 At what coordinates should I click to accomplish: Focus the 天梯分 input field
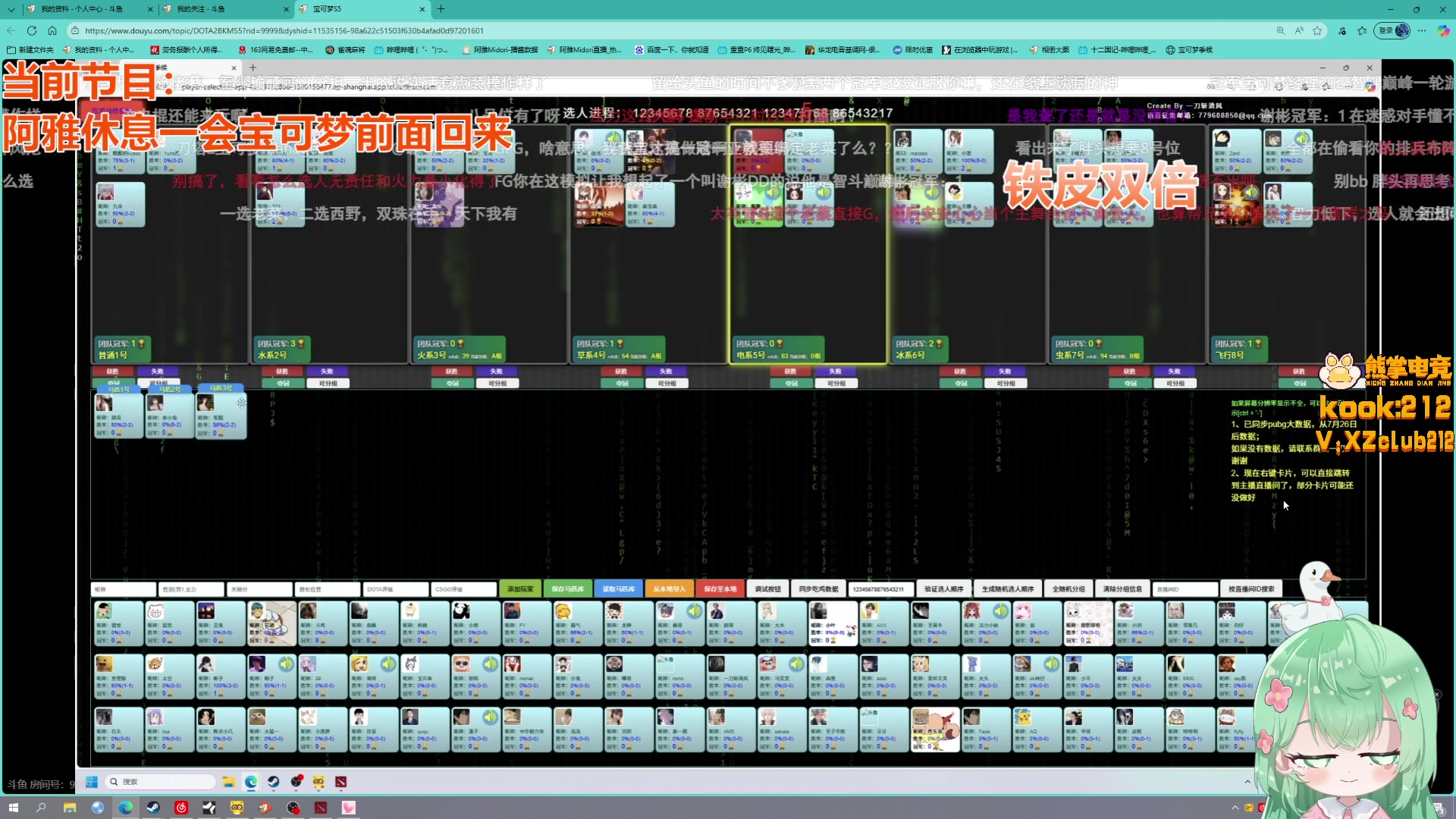(259, 589)
